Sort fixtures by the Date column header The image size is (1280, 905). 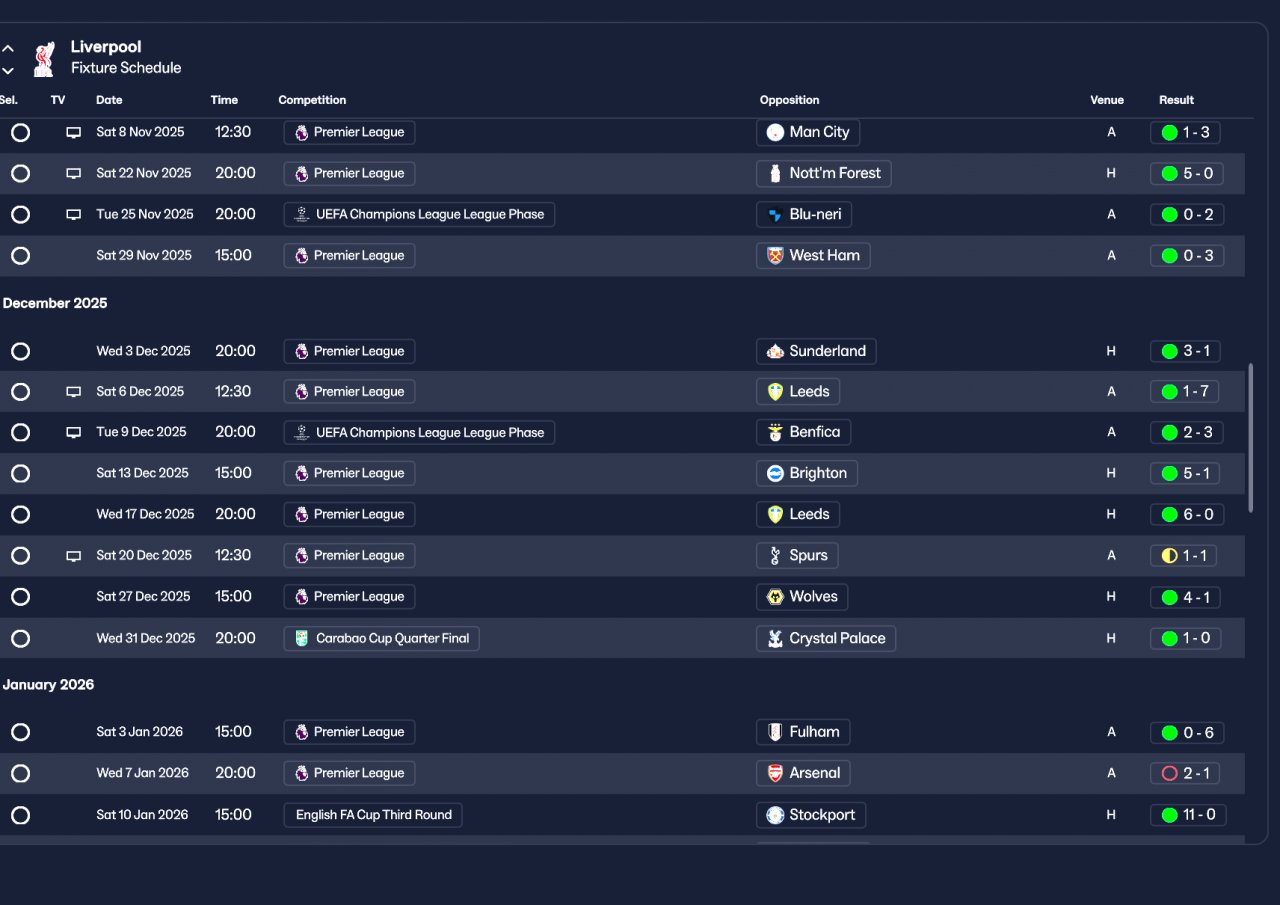(109, 100)
